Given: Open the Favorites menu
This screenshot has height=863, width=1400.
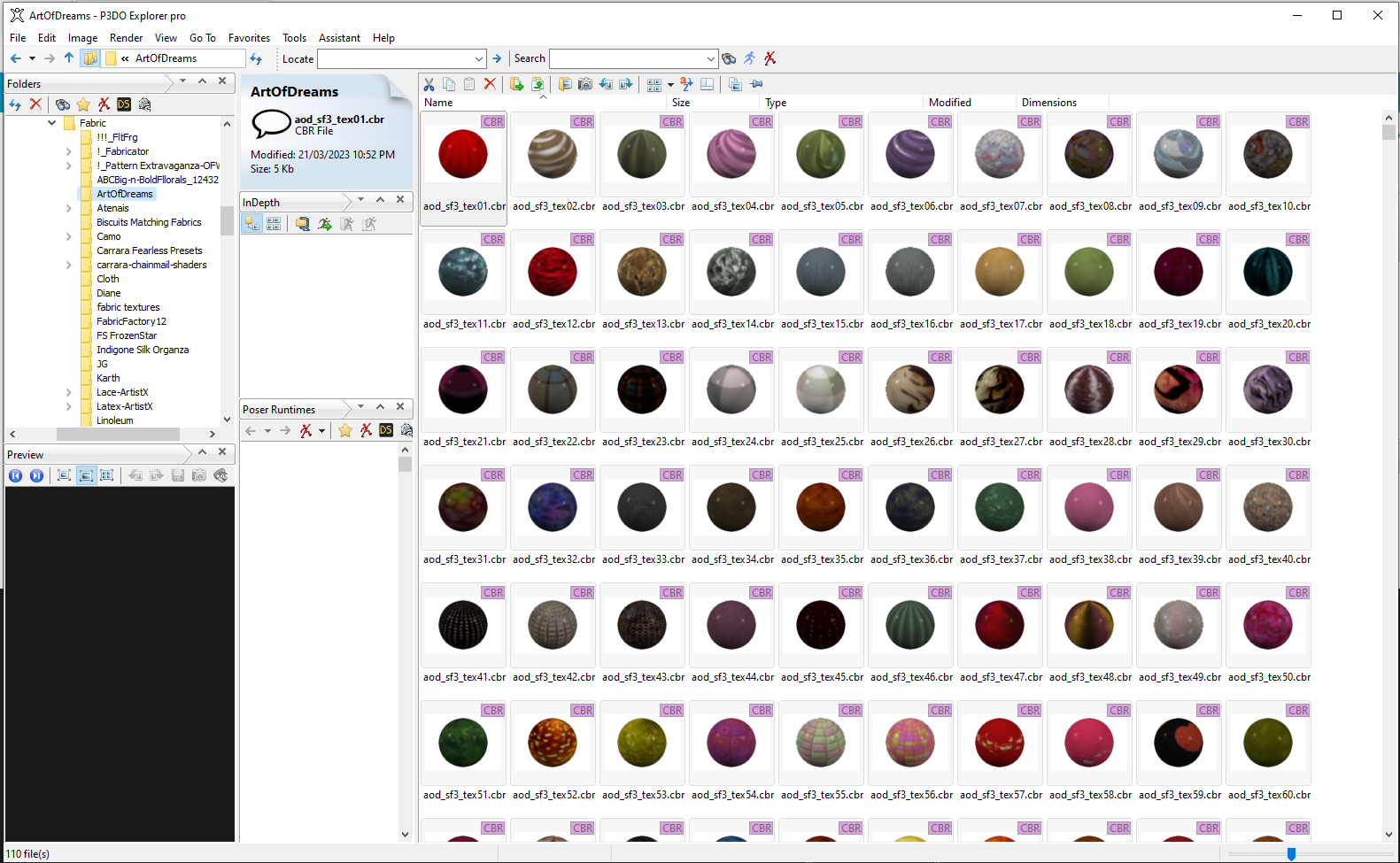Looking at the screenshot, I should coord(249,38).
